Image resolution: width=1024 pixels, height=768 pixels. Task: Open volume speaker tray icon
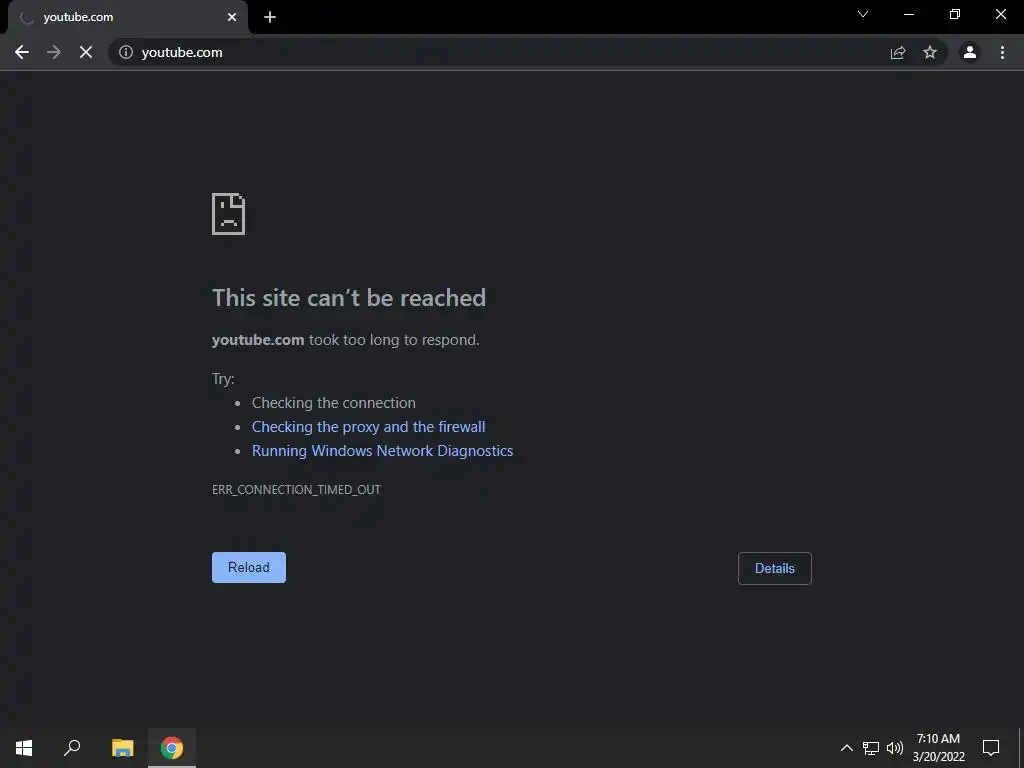[895, 748]
